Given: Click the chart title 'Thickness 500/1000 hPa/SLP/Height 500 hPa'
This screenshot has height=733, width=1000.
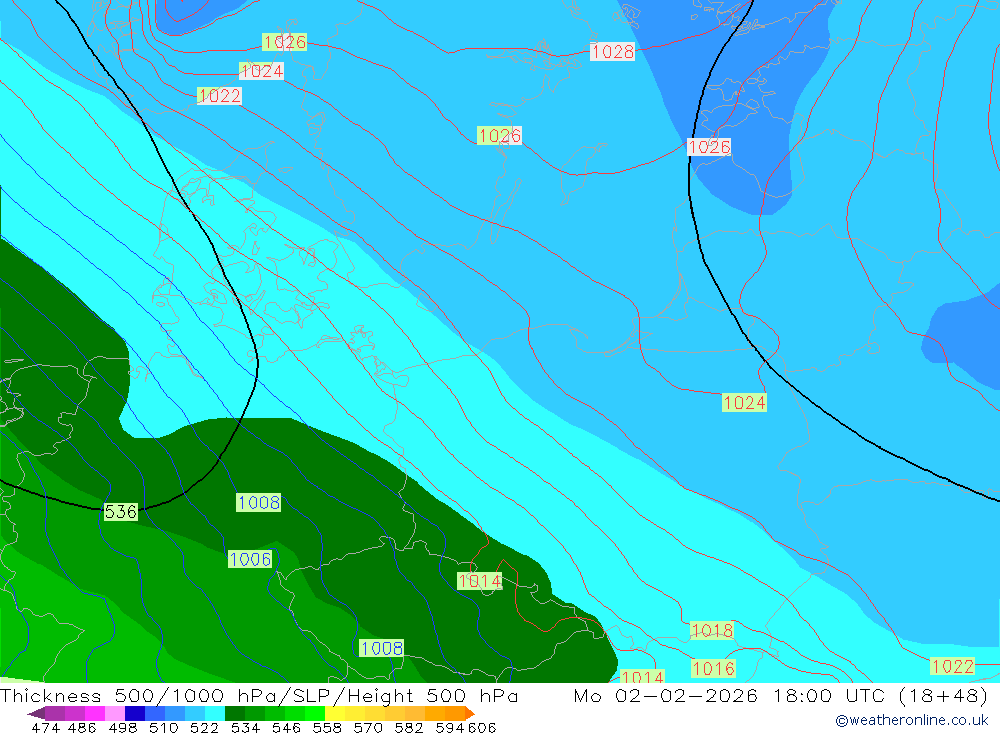Looking at the screenshot, I should [x=259, y=695].
